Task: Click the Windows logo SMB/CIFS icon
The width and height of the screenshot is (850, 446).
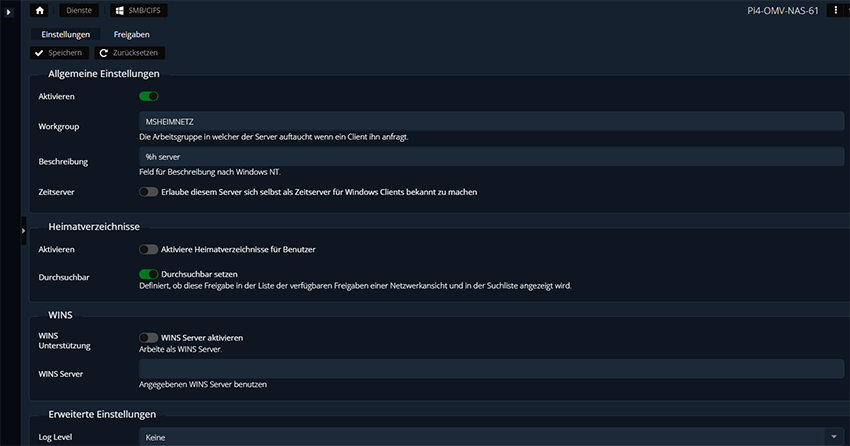Action: coord(117,10)
